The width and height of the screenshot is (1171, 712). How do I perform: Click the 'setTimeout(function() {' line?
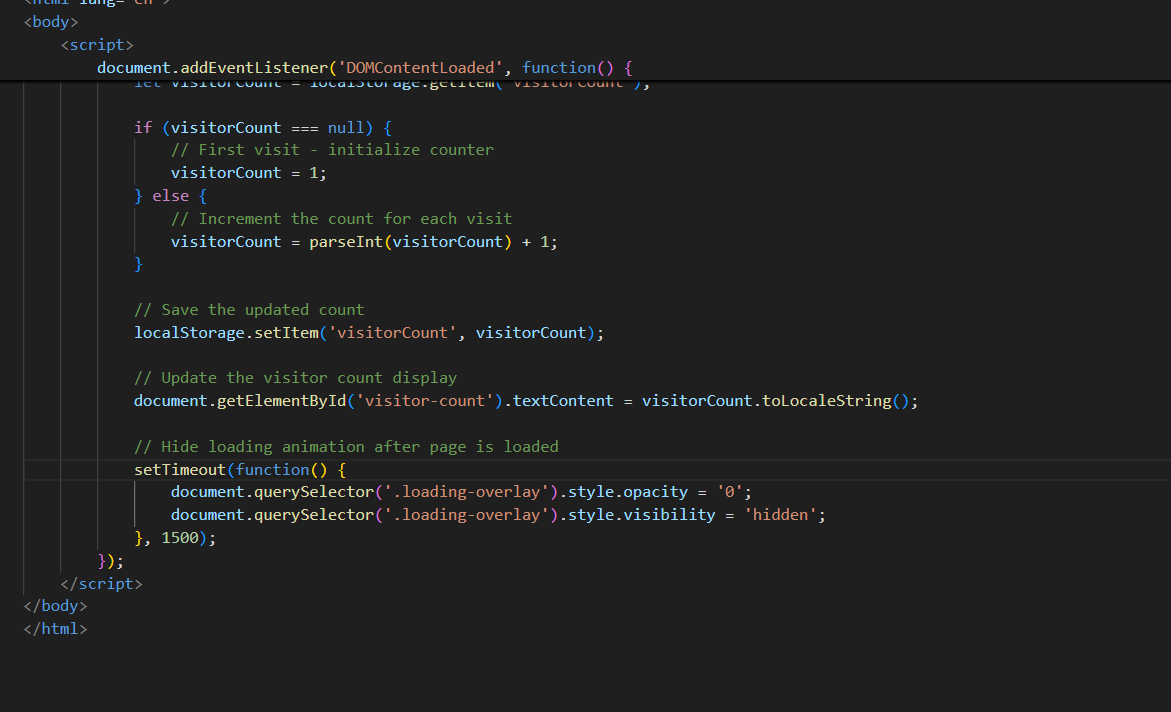[x=240, y=470]
